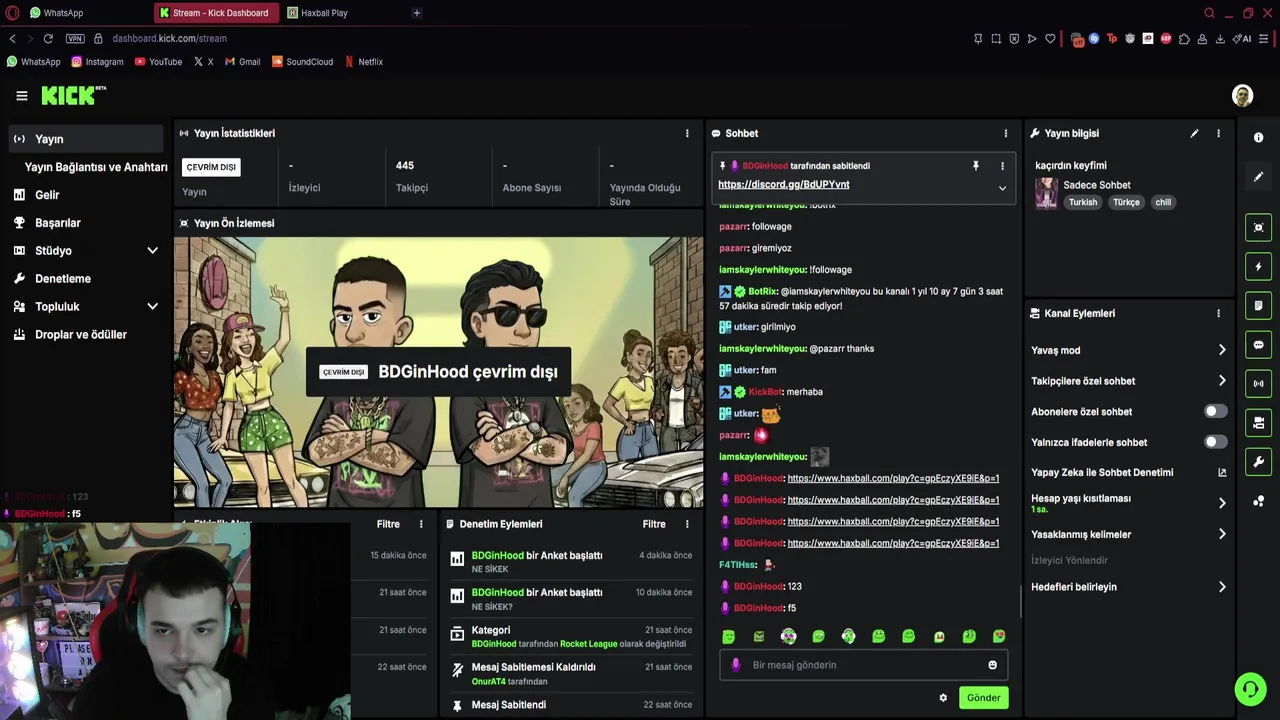Image resolution: width=1280 pixels, height=720 pixels.
Task: Open the hamburger menu beside Kick logo
Action: [22, 96]
